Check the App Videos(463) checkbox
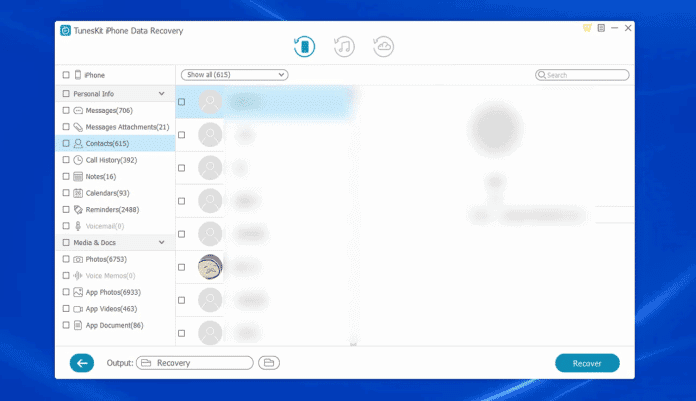Image resolution: width=696 pixels, height=401 pixels. (x=66, y=309)
